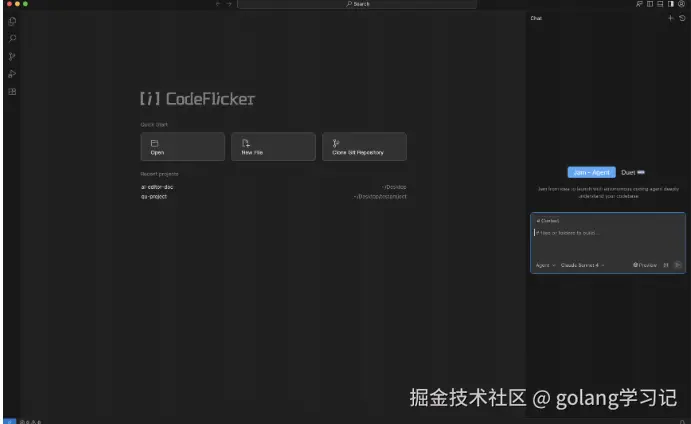Click the Search command bar at top
691x424 pixels.
tap(357, 4)
